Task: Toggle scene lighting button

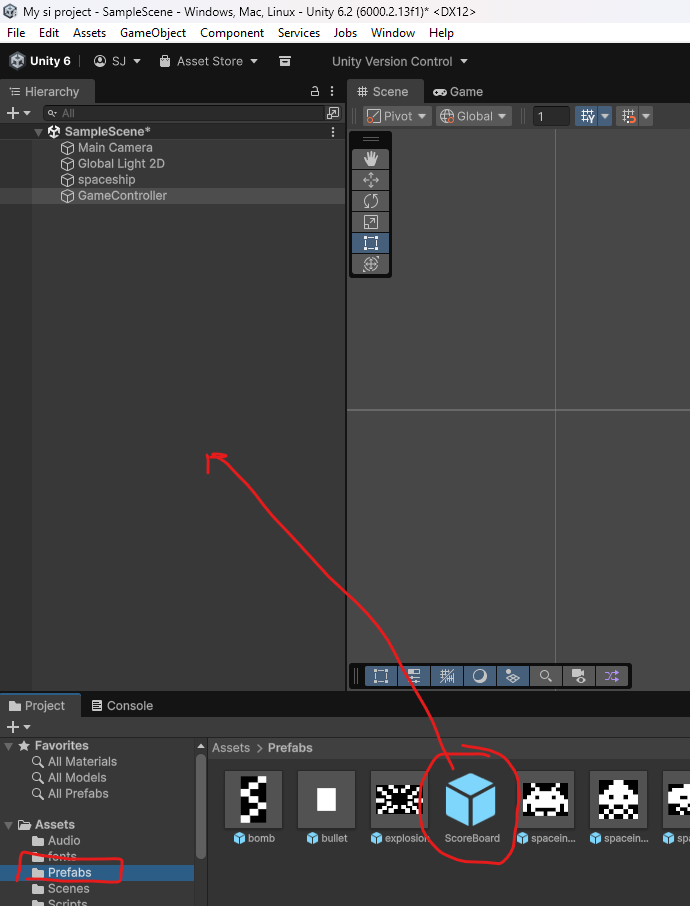Action: [x=479, y=676]
